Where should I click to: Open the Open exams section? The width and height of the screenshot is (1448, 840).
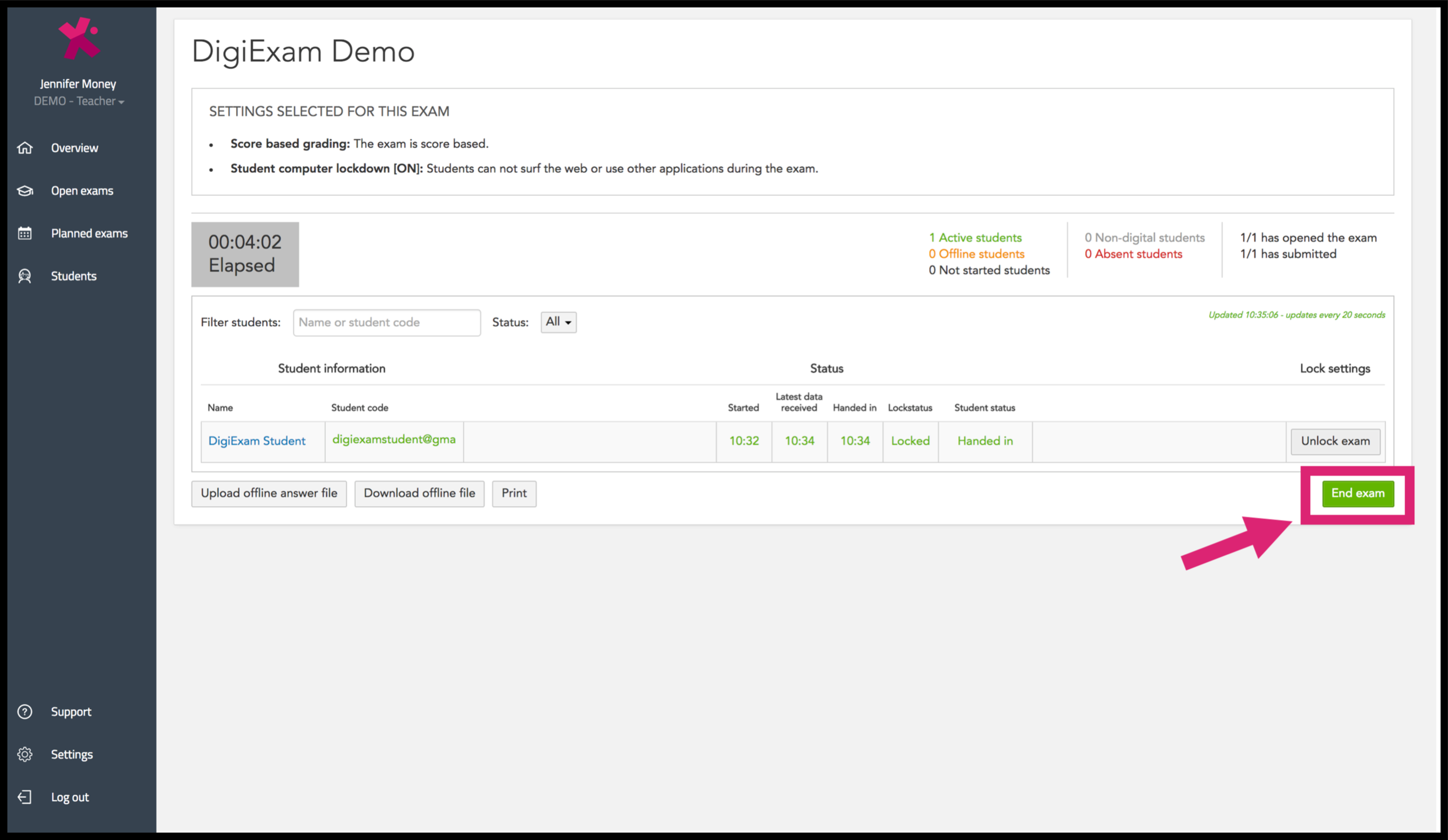tap(82, 191)
